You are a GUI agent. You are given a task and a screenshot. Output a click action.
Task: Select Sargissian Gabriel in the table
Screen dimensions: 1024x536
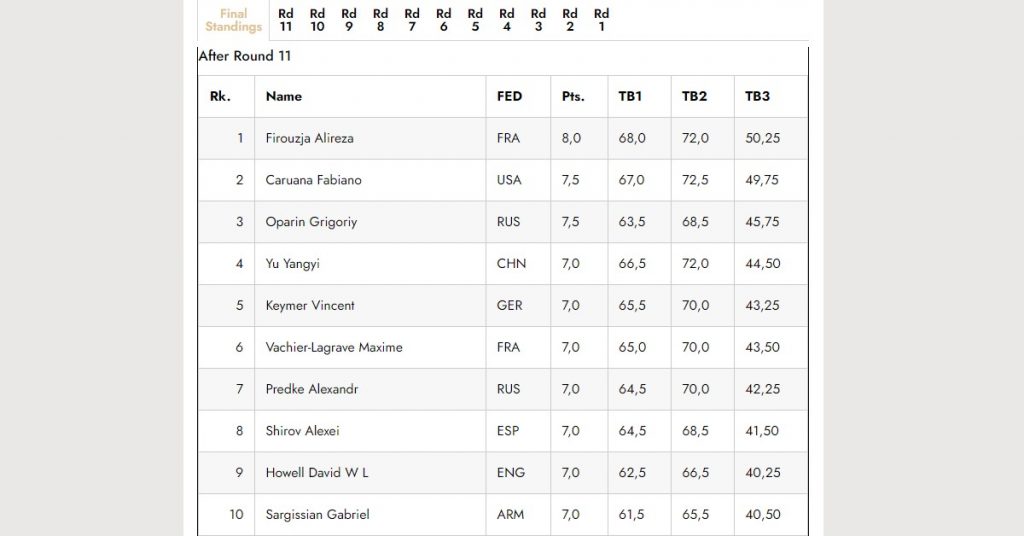pyautogui.click(x=317, y=514)
